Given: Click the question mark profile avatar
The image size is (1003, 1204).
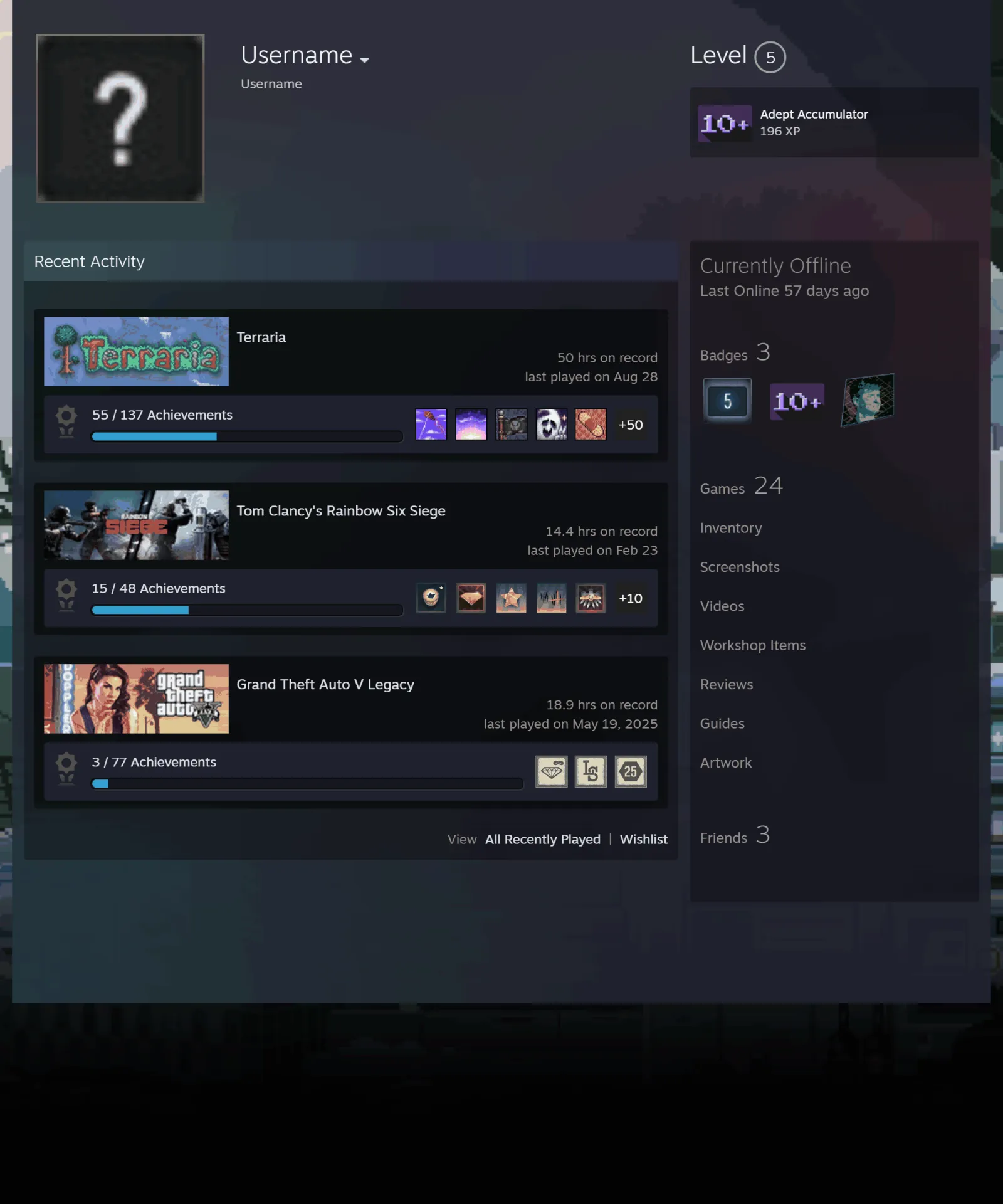Looking at the screenshot, I should pos(120,118).
